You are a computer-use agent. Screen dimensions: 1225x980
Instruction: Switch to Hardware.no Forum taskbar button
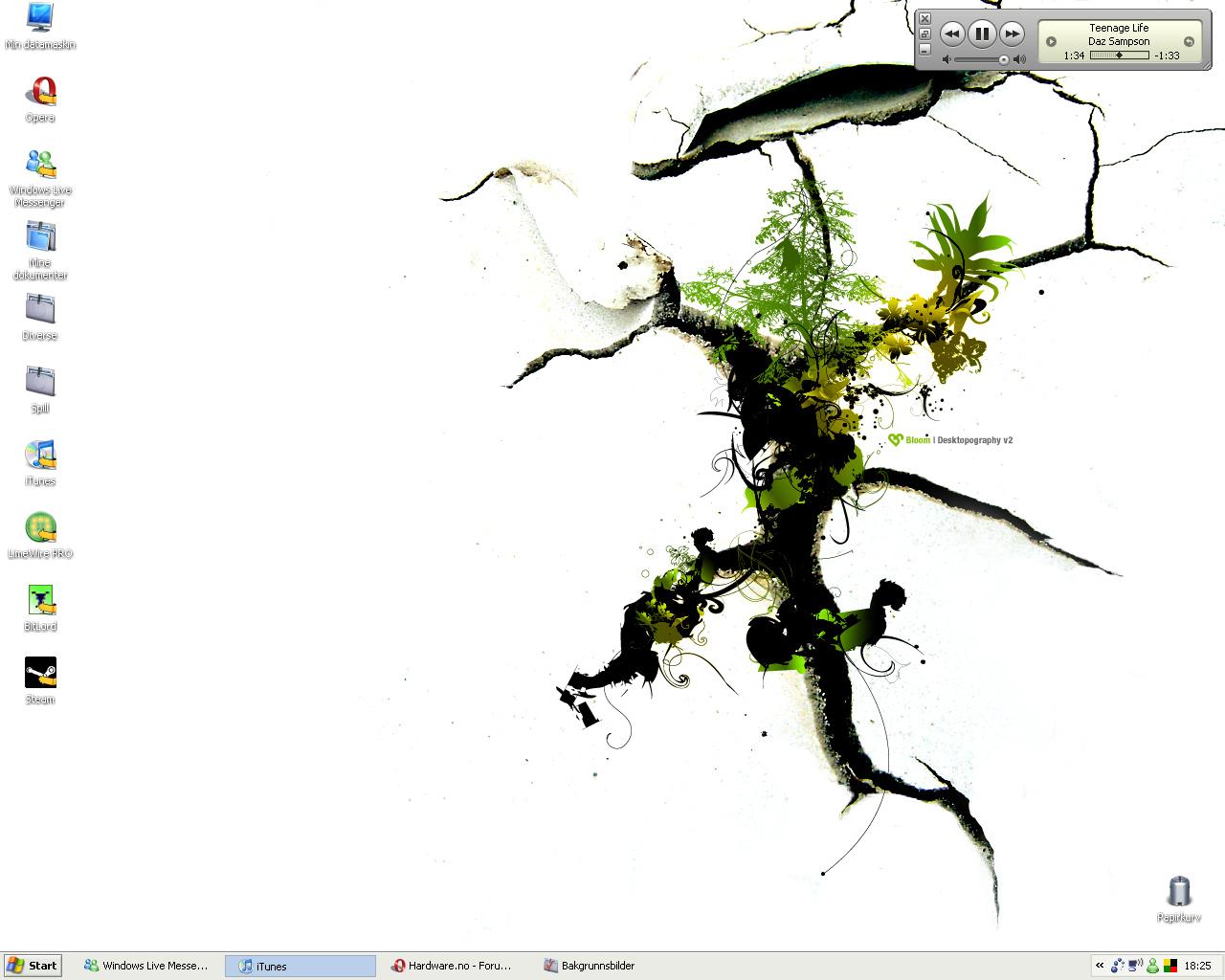click(x=452, y=966)
